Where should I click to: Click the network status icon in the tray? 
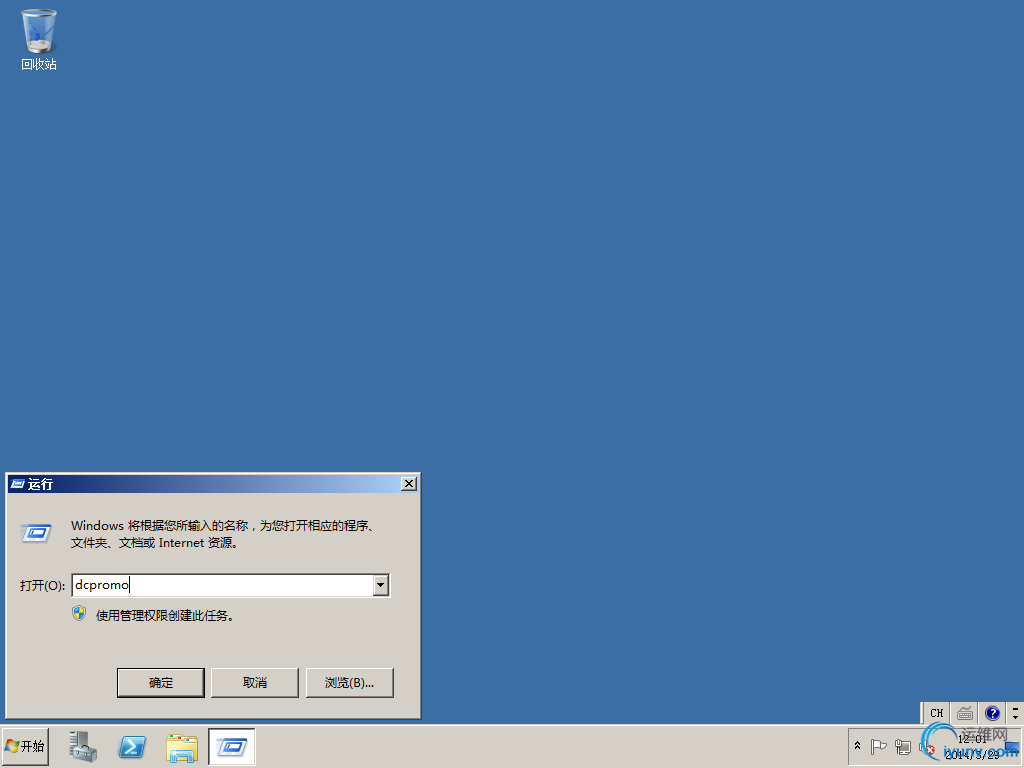tap(902, 746)
